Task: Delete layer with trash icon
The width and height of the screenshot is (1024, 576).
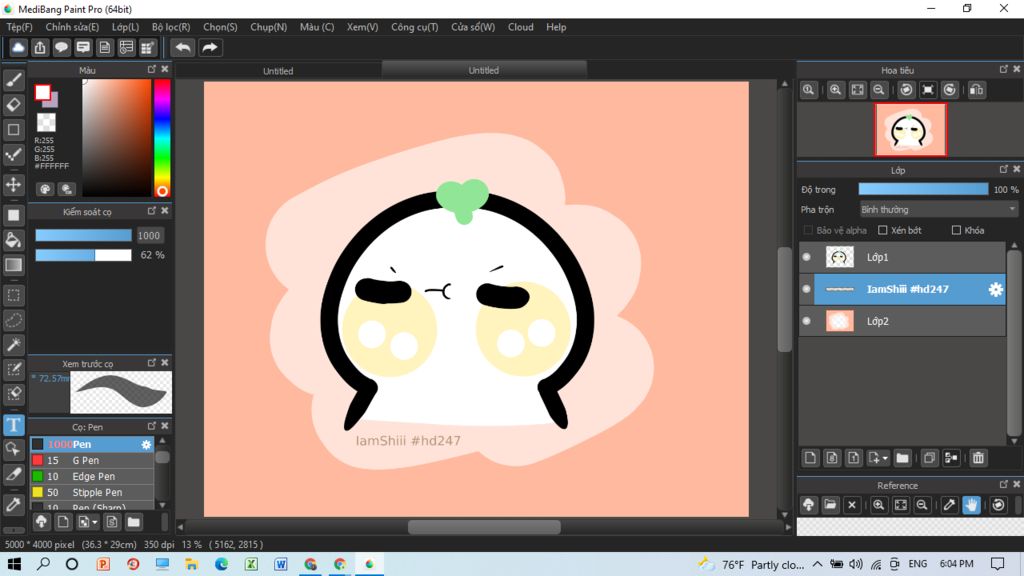Action: [x=978, y=458]
